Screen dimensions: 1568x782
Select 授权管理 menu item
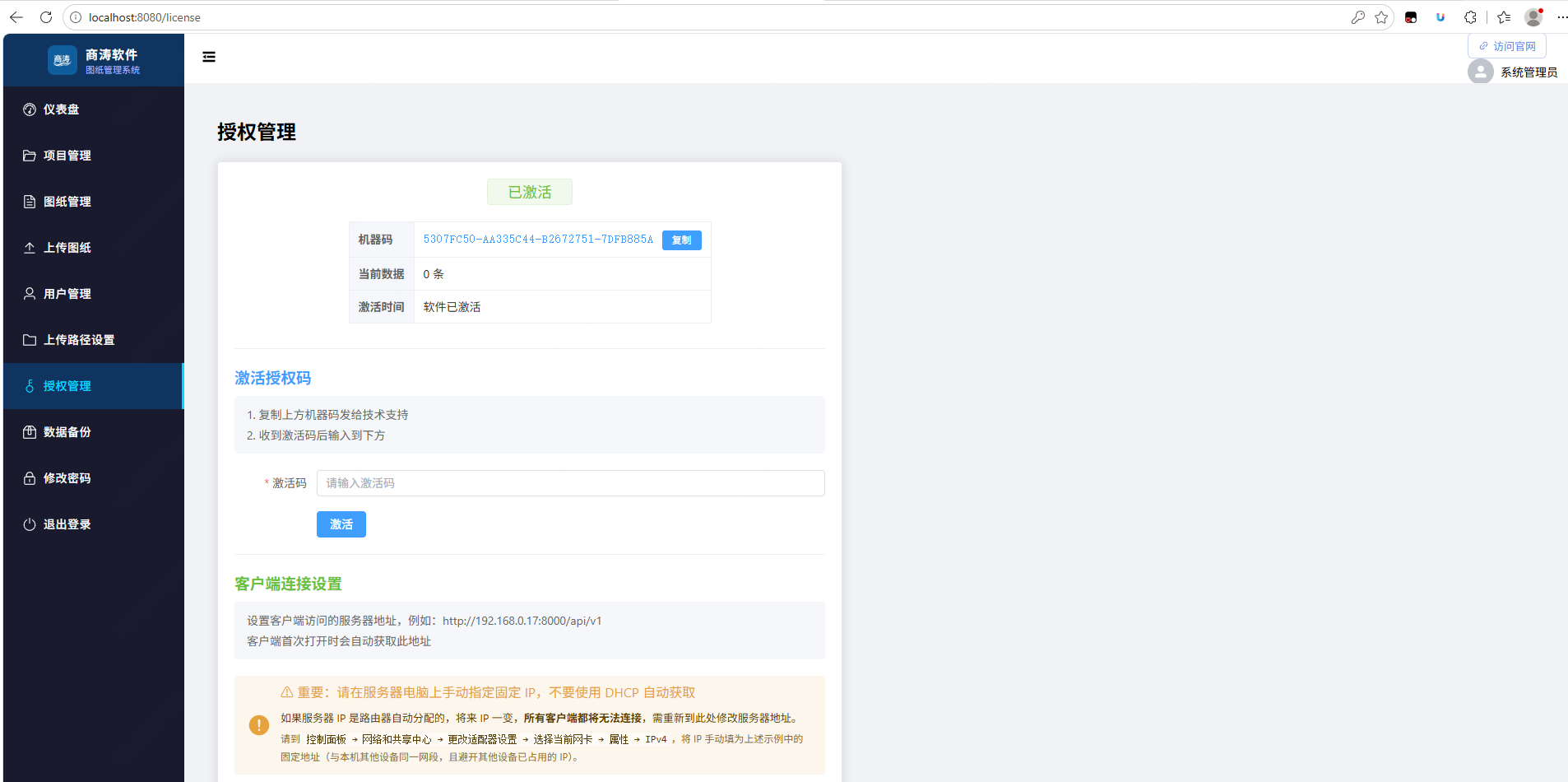coord(94,386)
